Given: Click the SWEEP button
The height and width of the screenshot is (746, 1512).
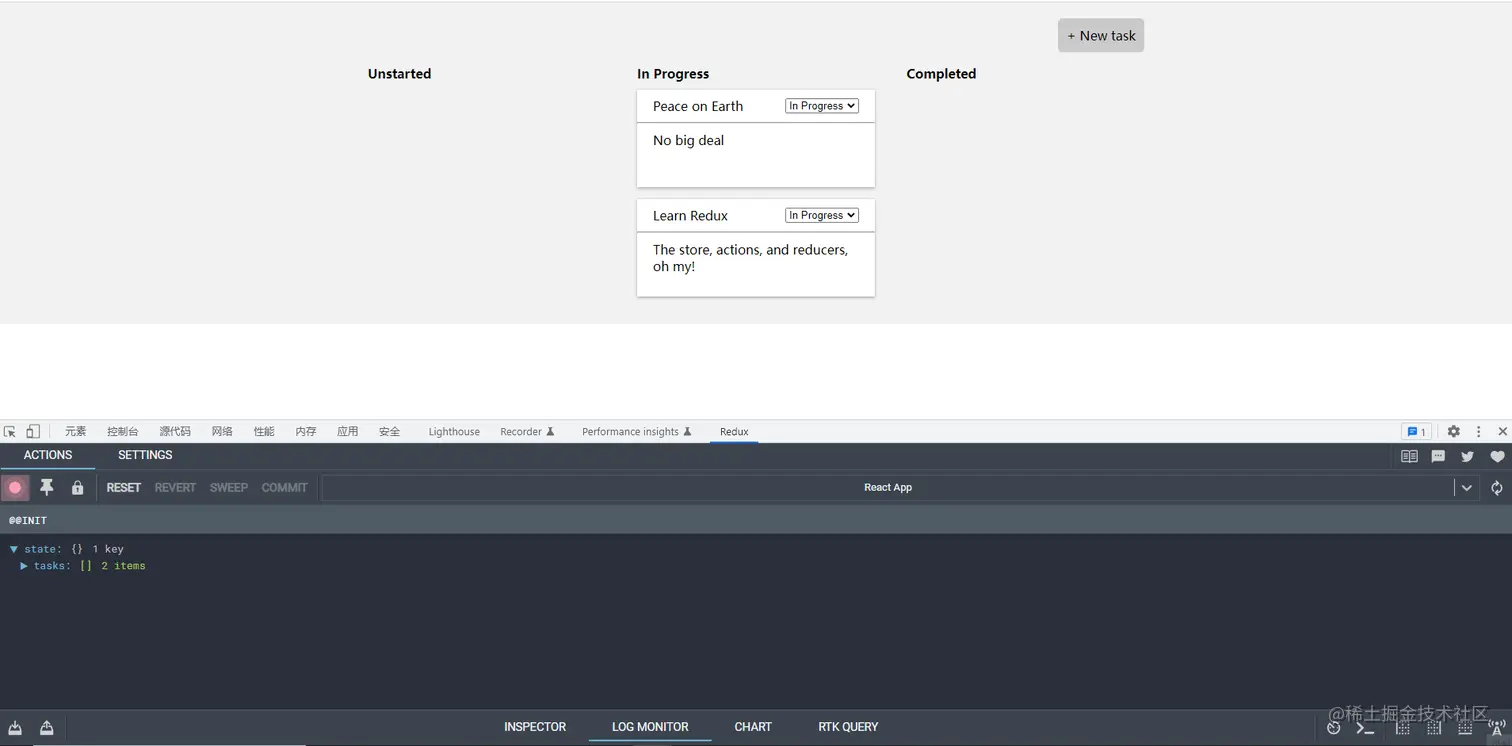Looking at the screenshot, I should (229, 488).
